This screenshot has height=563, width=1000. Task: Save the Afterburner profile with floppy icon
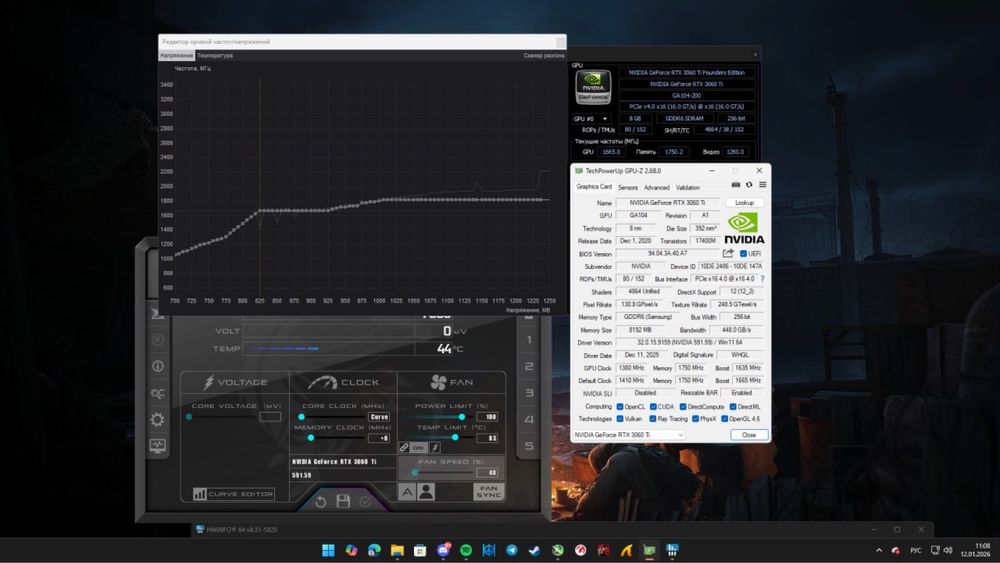pos(343,501)
